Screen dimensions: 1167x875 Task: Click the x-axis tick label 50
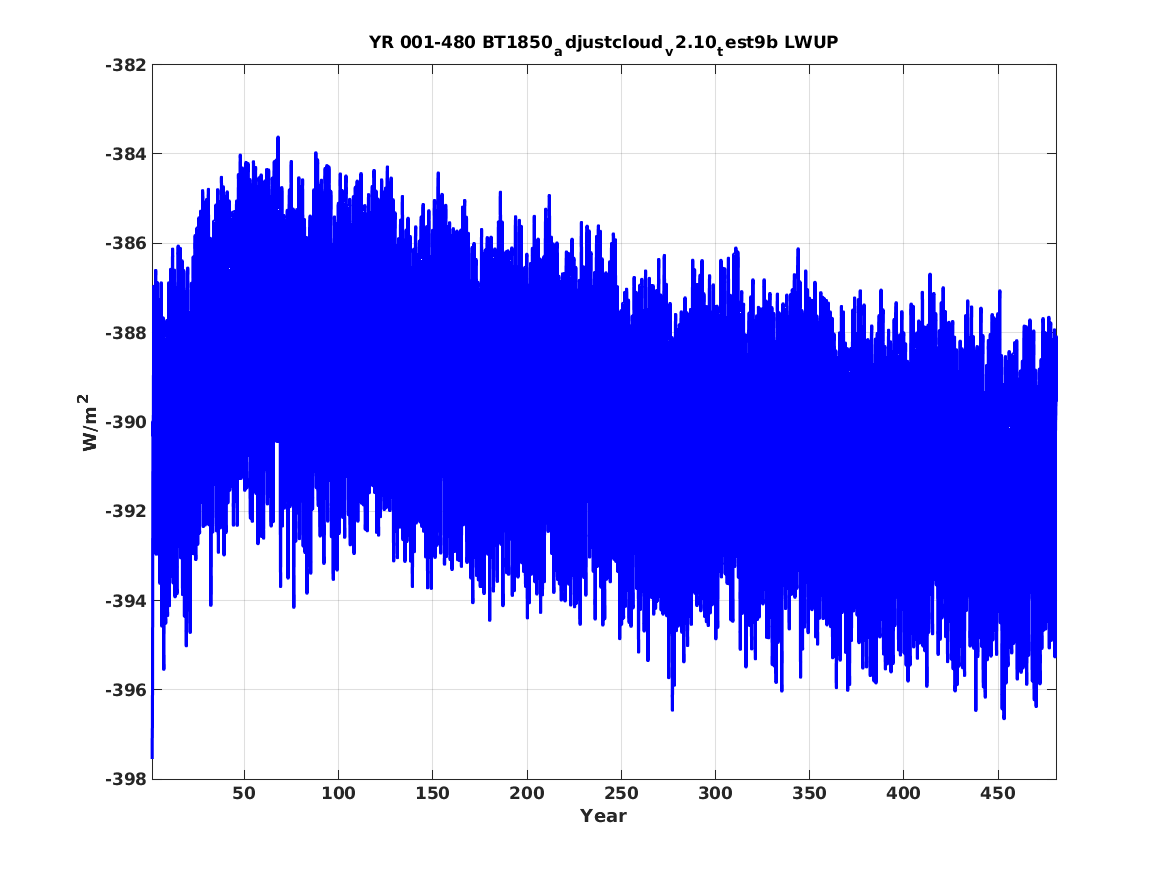(244, 793)
